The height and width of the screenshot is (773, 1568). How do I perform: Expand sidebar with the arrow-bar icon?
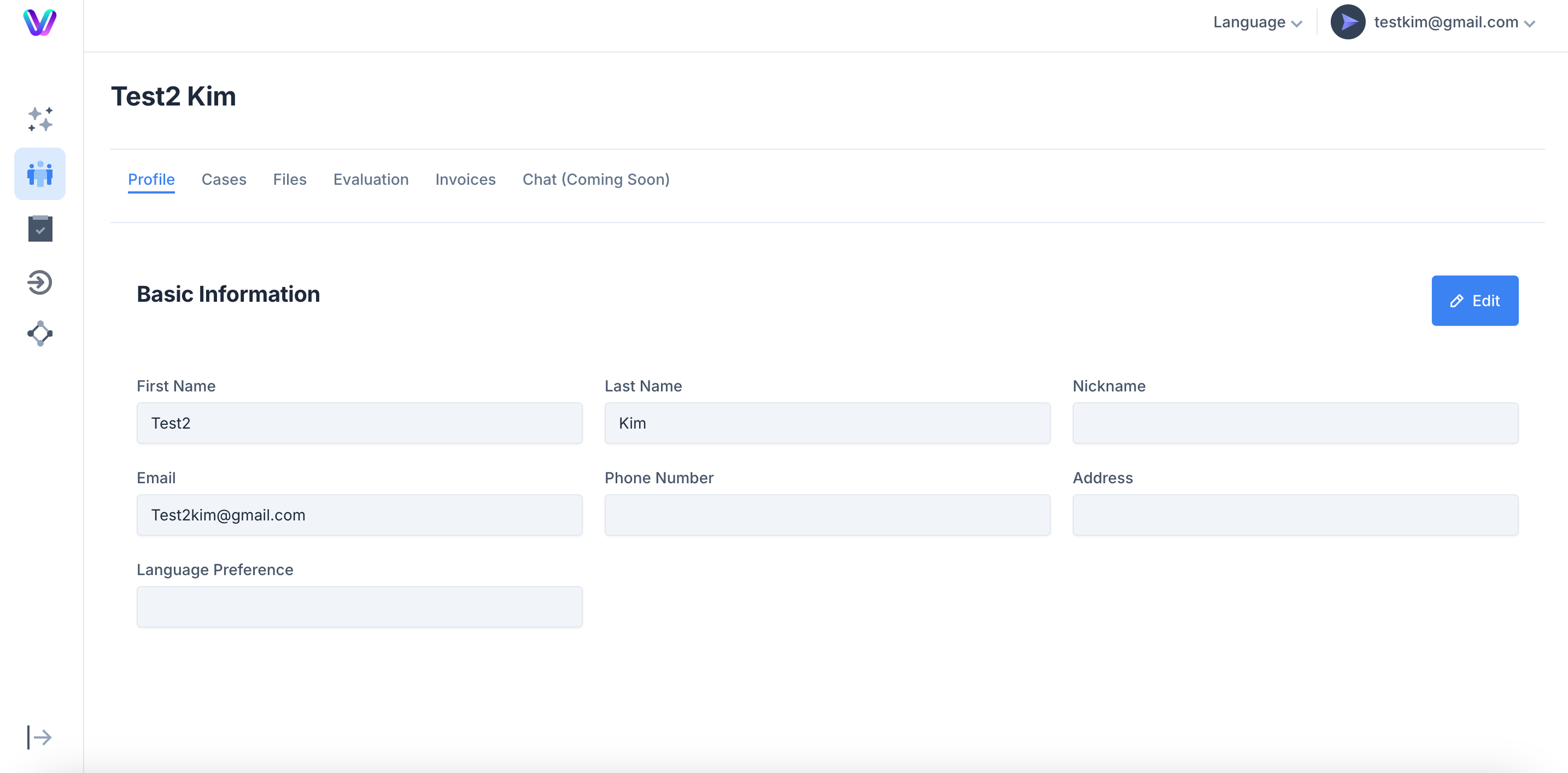[39, 737]
